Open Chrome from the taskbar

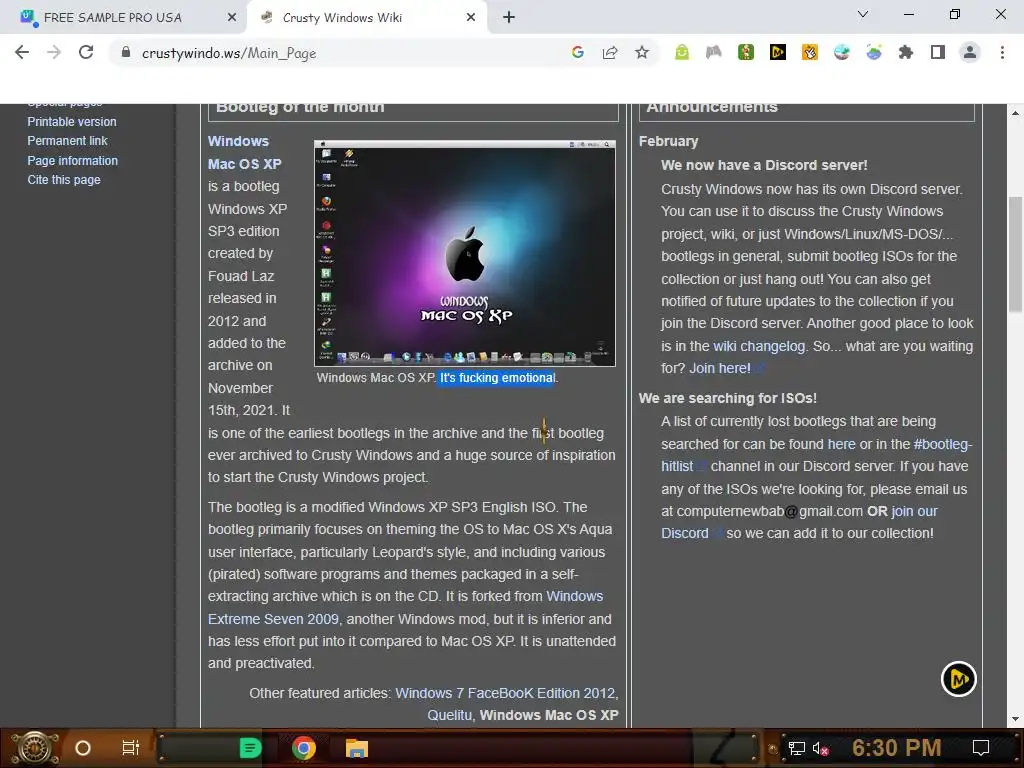[304, 748]
